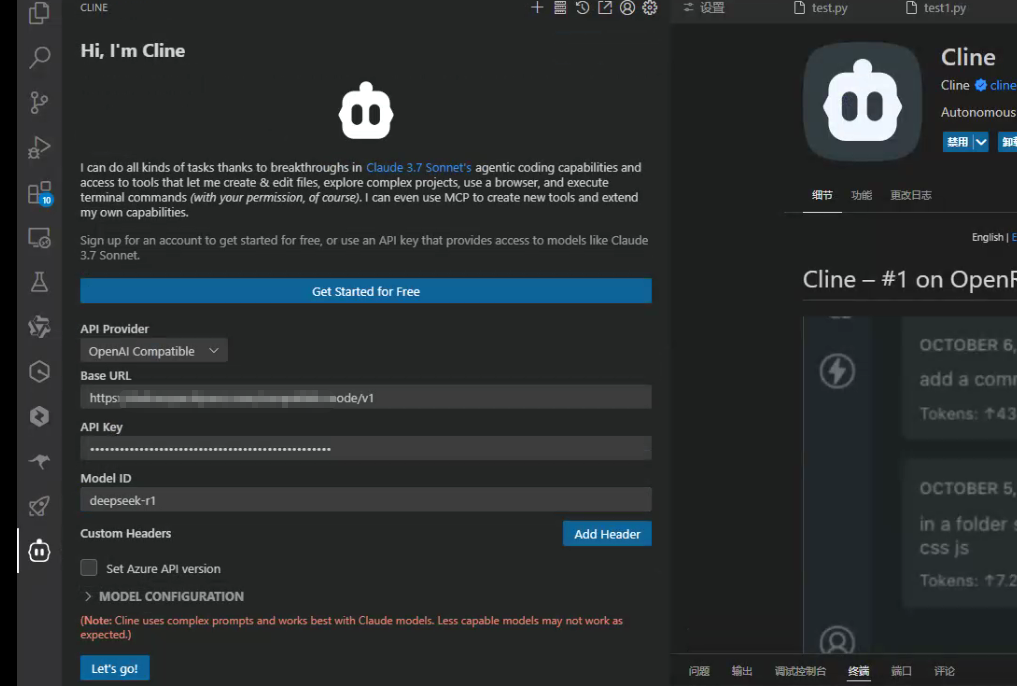Switch to the 设置 editor tab
Image resolution: width=1017 pixels, height=686 pixels.
click(704, 8)
